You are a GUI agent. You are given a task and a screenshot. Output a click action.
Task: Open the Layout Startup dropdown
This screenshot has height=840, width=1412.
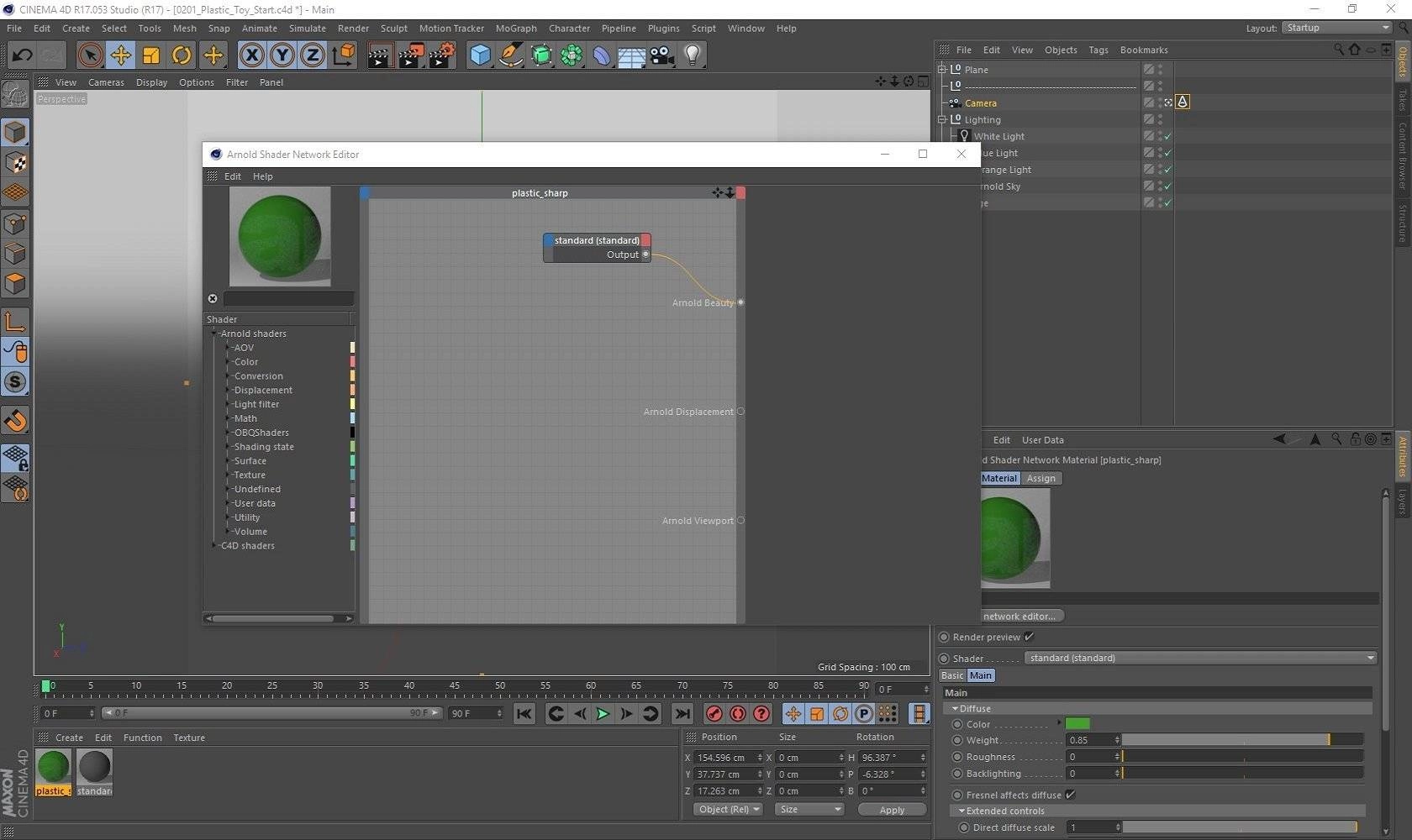click(x=1336, y=28)
